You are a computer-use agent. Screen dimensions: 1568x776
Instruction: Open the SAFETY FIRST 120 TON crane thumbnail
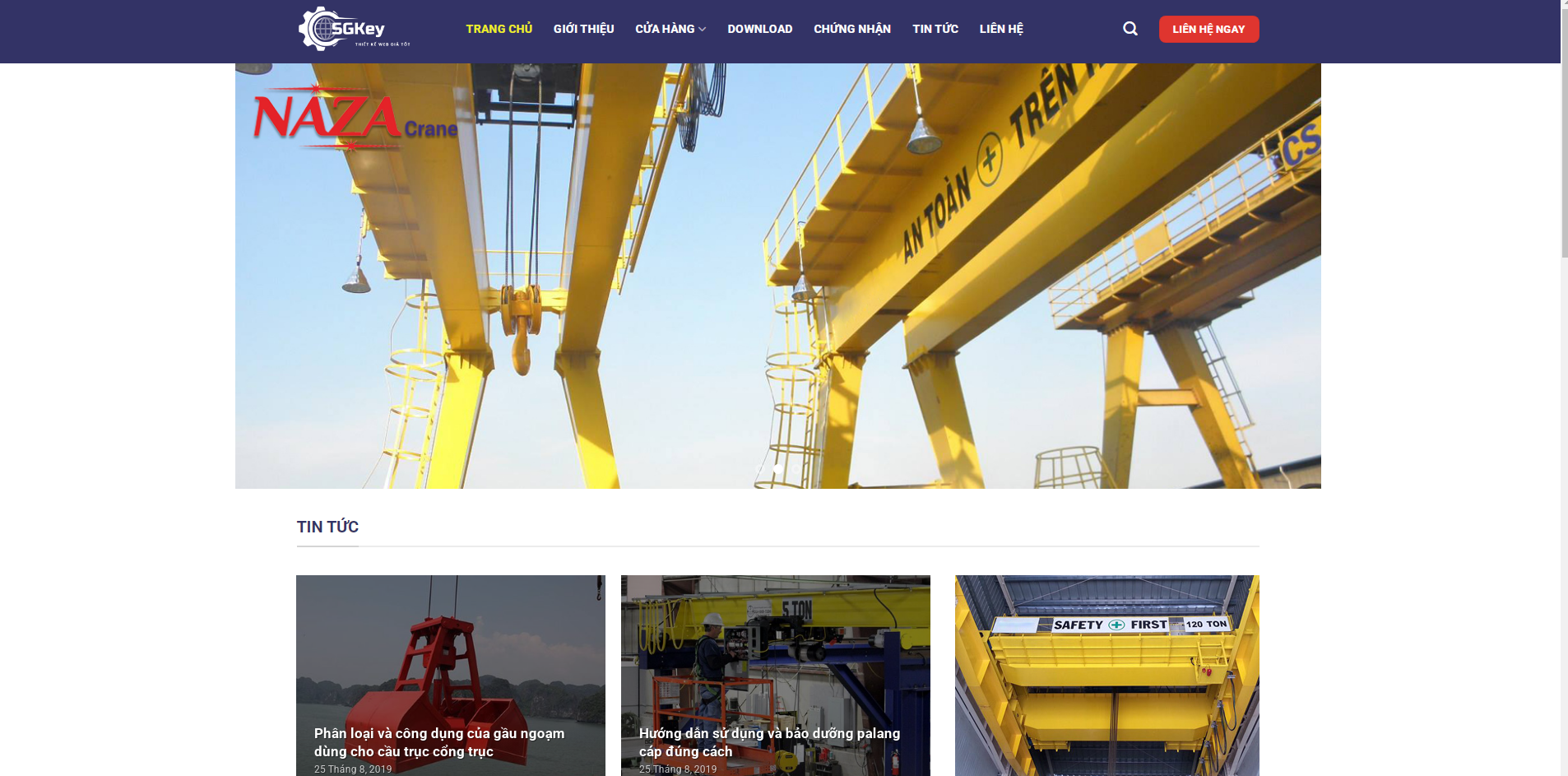[1106, 675]
